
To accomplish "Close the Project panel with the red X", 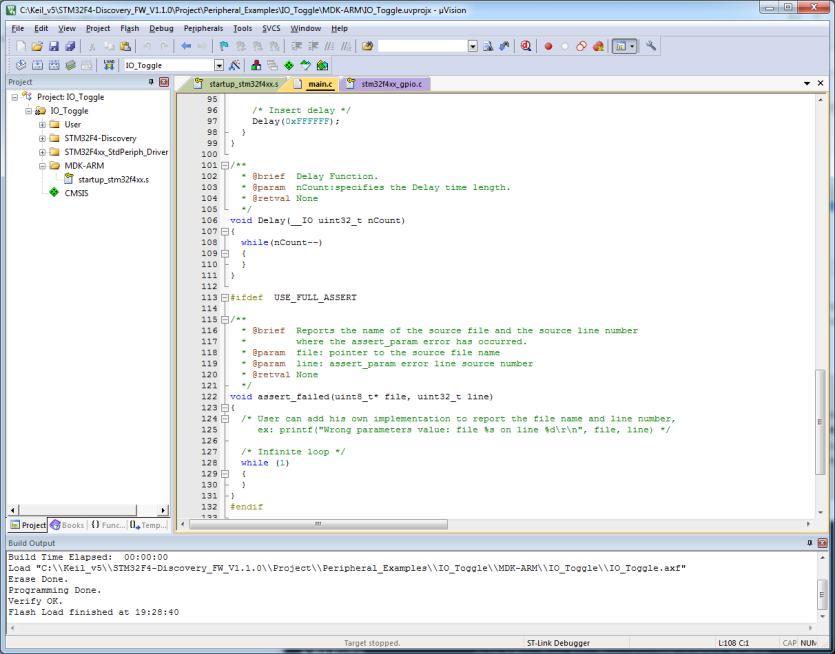I will 163,81.
